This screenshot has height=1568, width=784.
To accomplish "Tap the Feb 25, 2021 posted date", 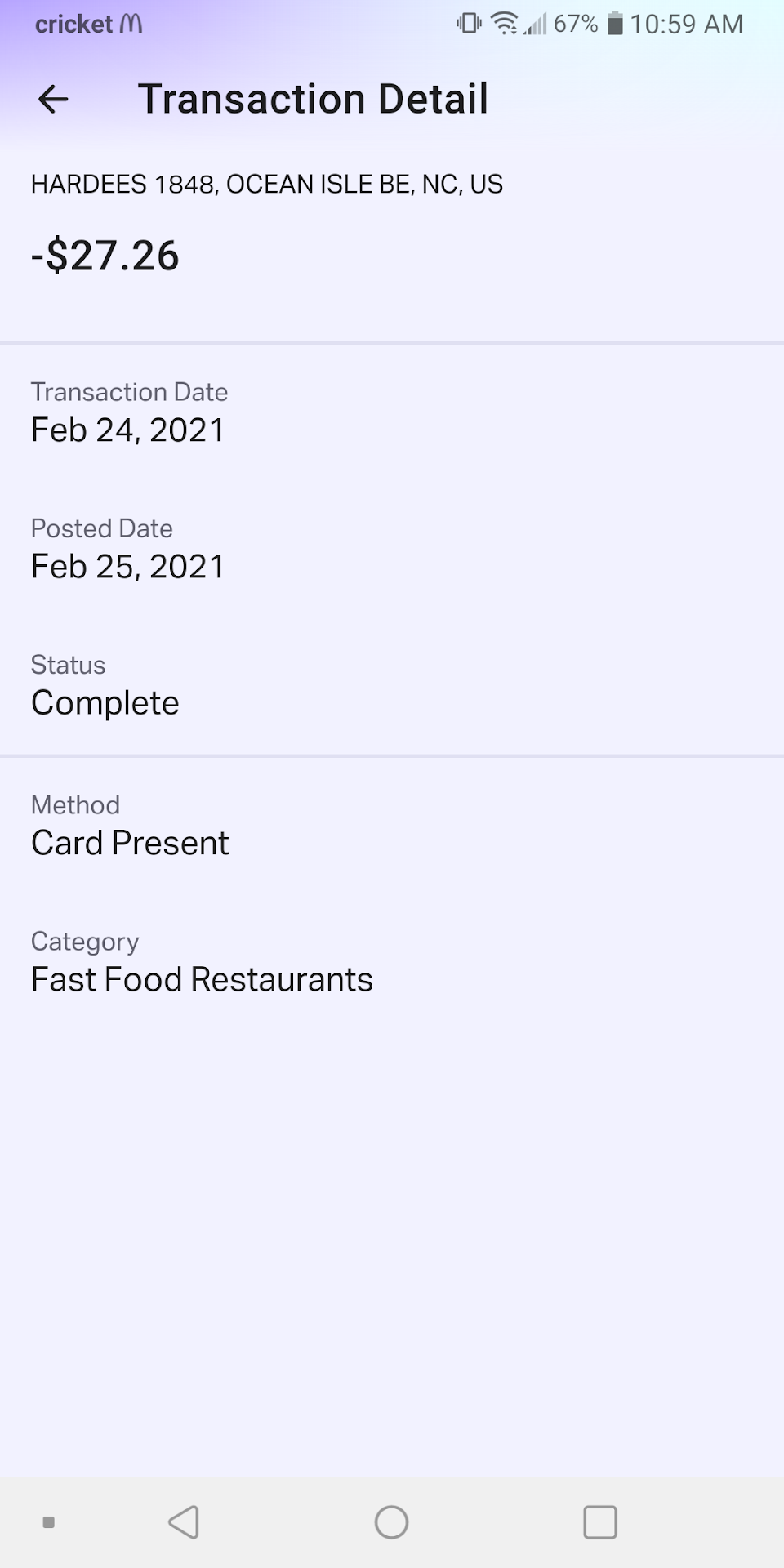I will tap(127, 567).
